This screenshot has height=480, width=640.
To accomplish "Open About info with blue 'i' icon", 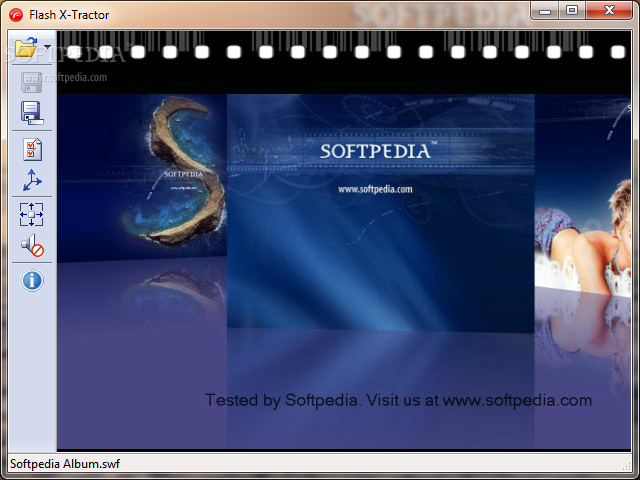I will click(32, 280).
